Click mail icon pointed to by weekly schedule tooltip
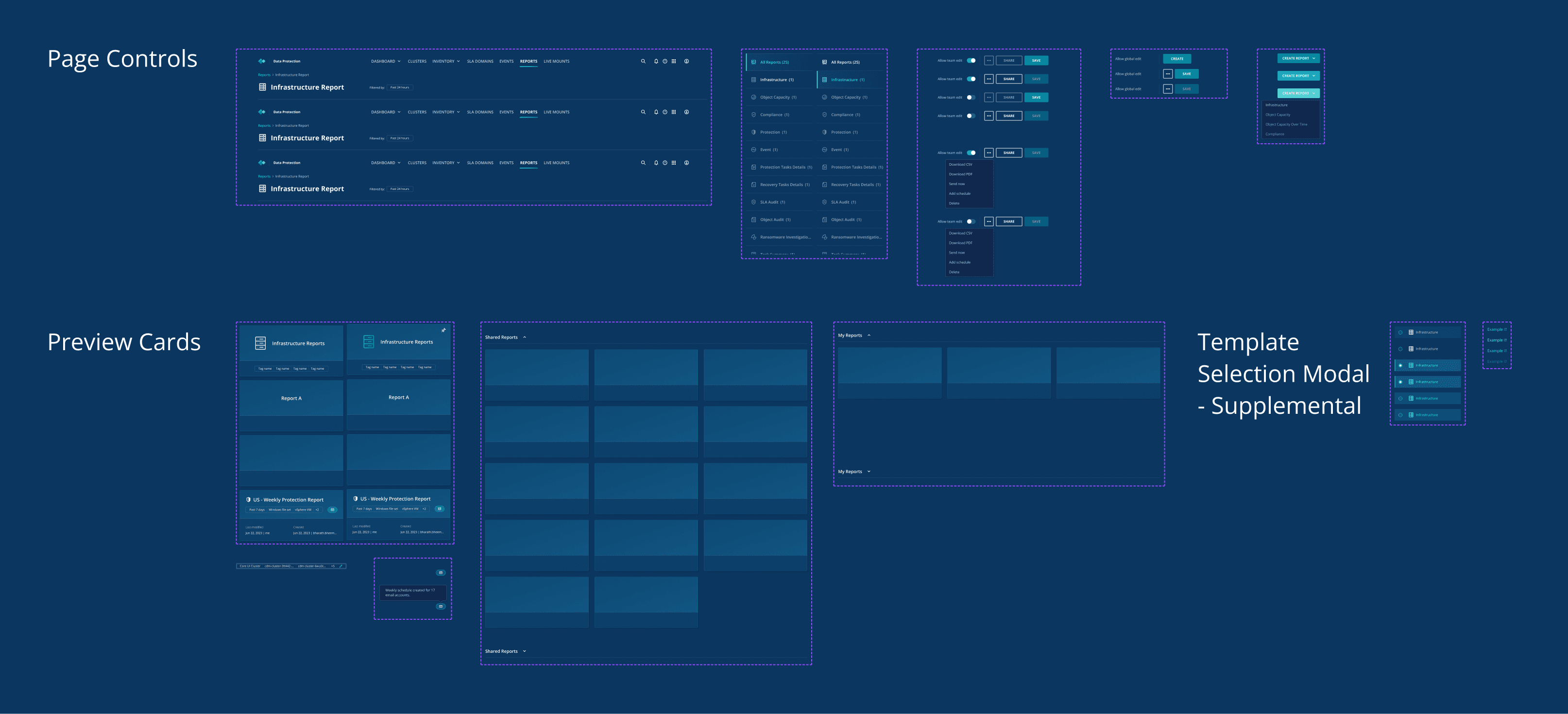 [x=441, y=606]
